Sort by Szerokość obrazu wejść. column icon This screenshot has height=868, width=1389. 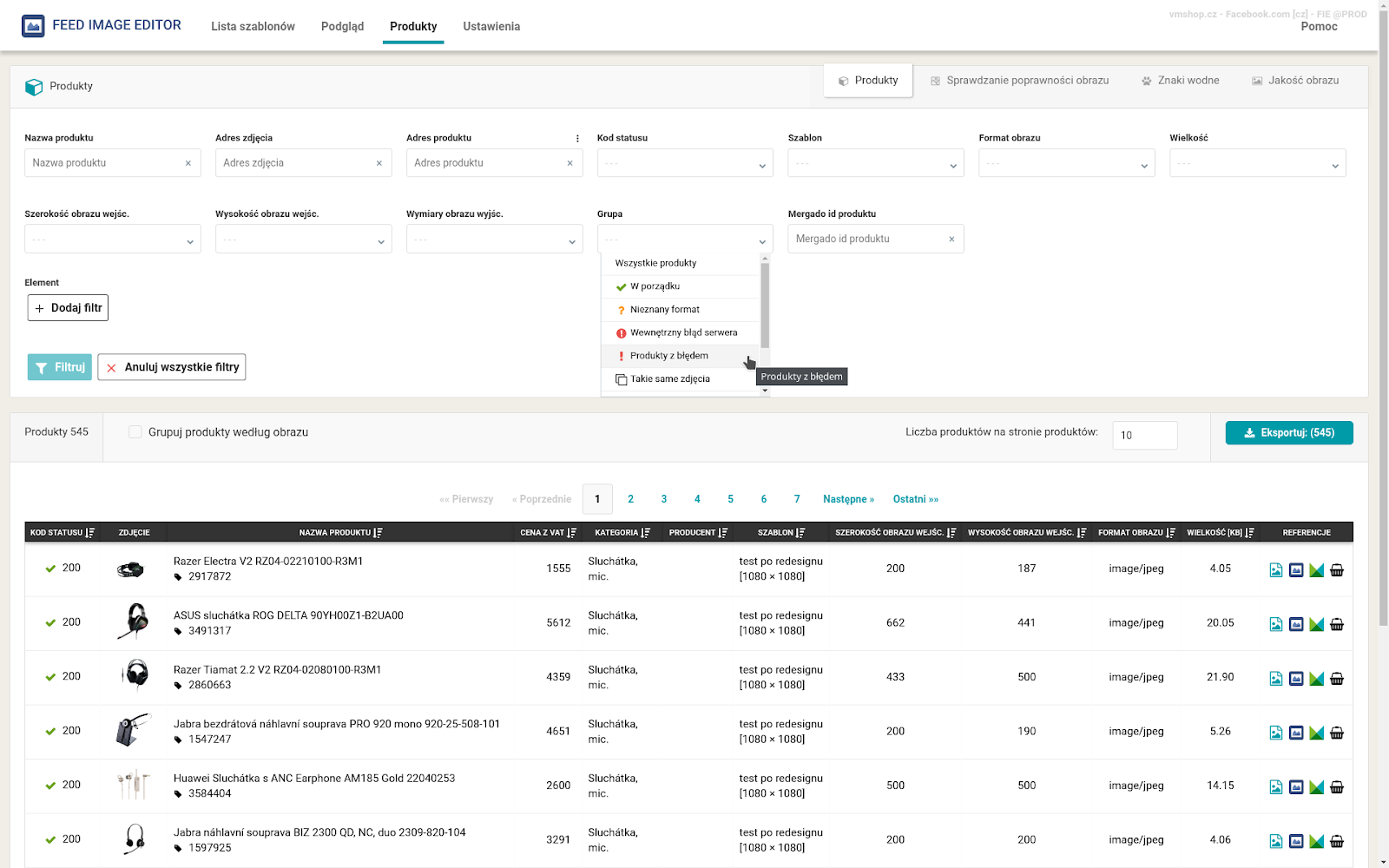tap(951, 533)
